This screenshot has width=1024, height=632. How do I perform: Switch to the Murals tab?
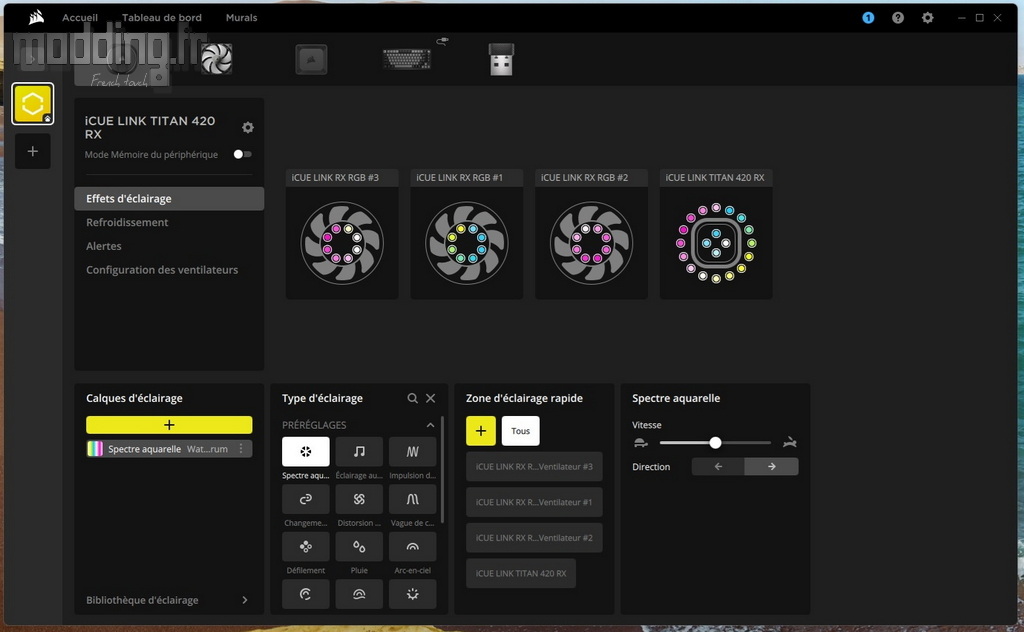(242, 18)
